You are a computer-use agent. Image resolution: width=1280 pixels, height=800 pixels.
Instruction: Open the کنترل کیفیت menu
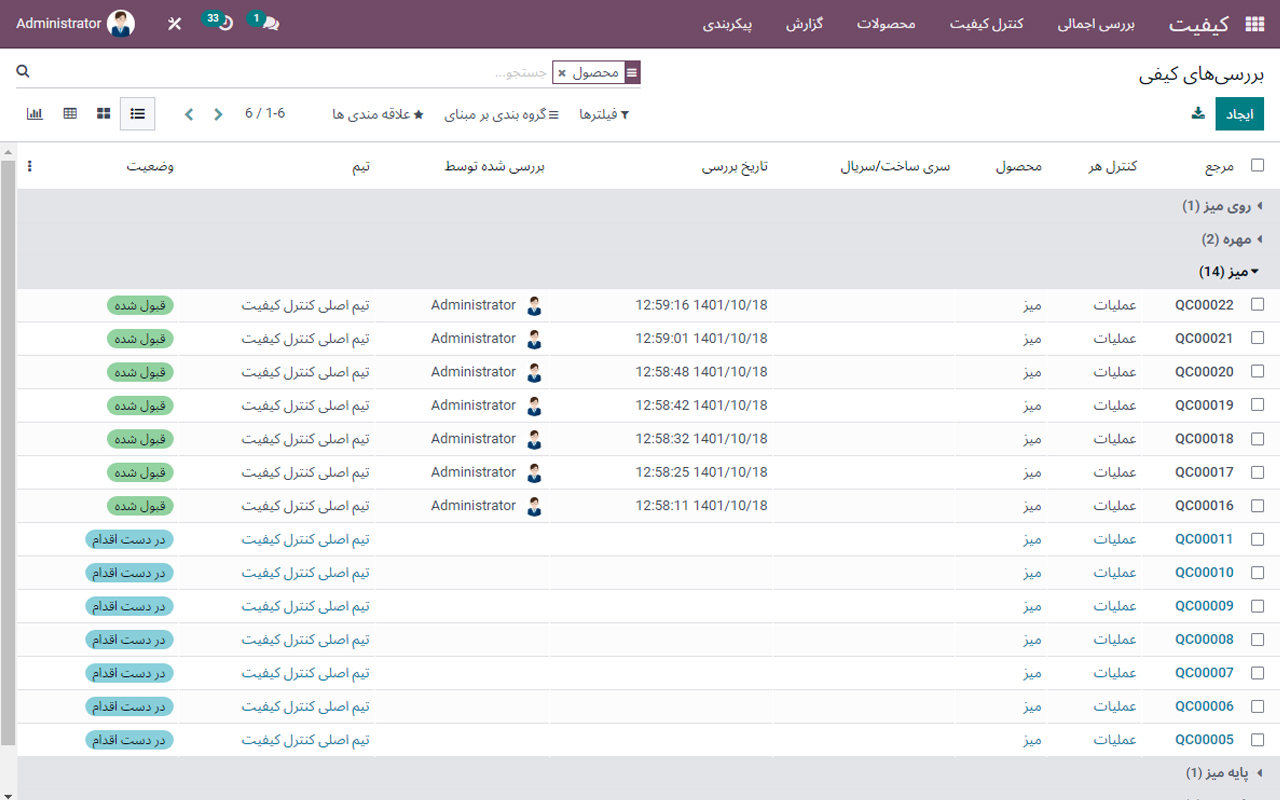point(986,24)
